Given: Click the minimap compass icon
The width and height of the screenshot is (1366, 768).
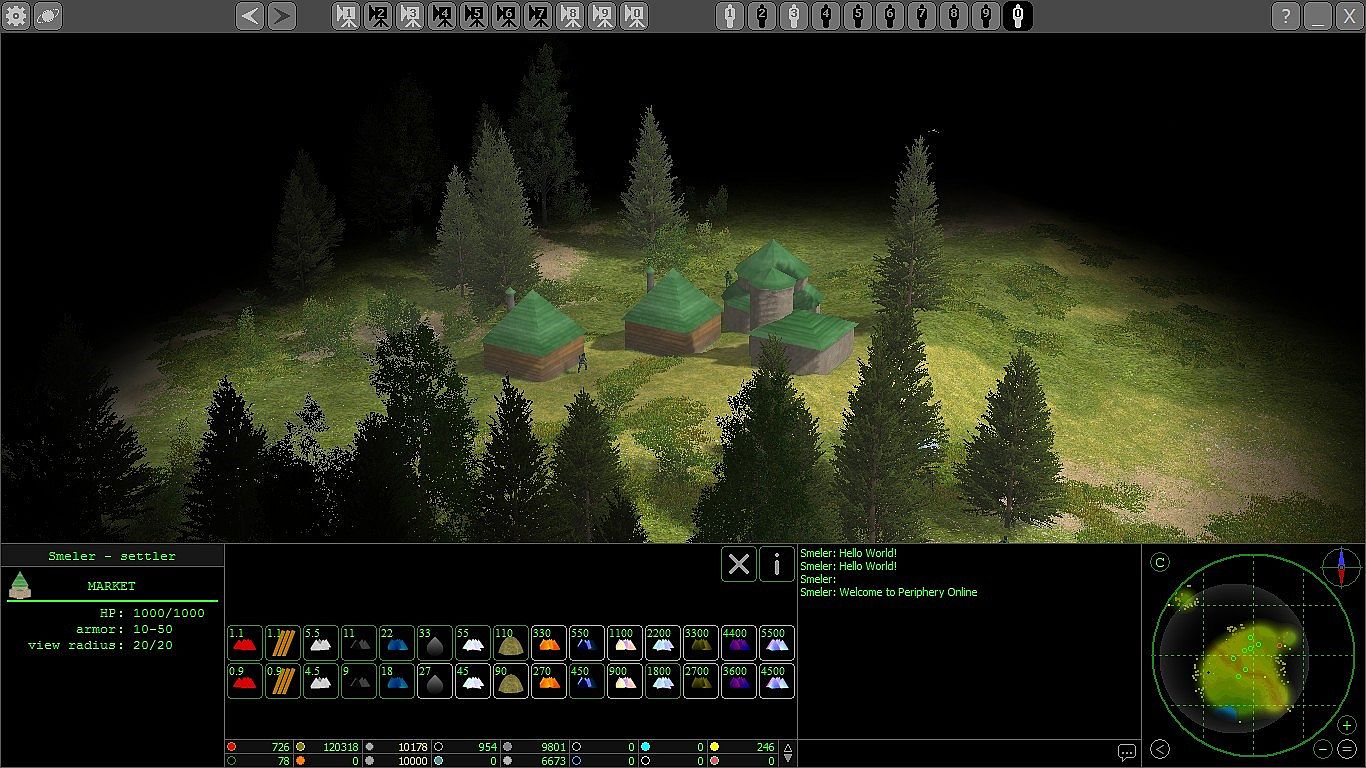Looking at the screenshot, I should tap(1341, 566).
